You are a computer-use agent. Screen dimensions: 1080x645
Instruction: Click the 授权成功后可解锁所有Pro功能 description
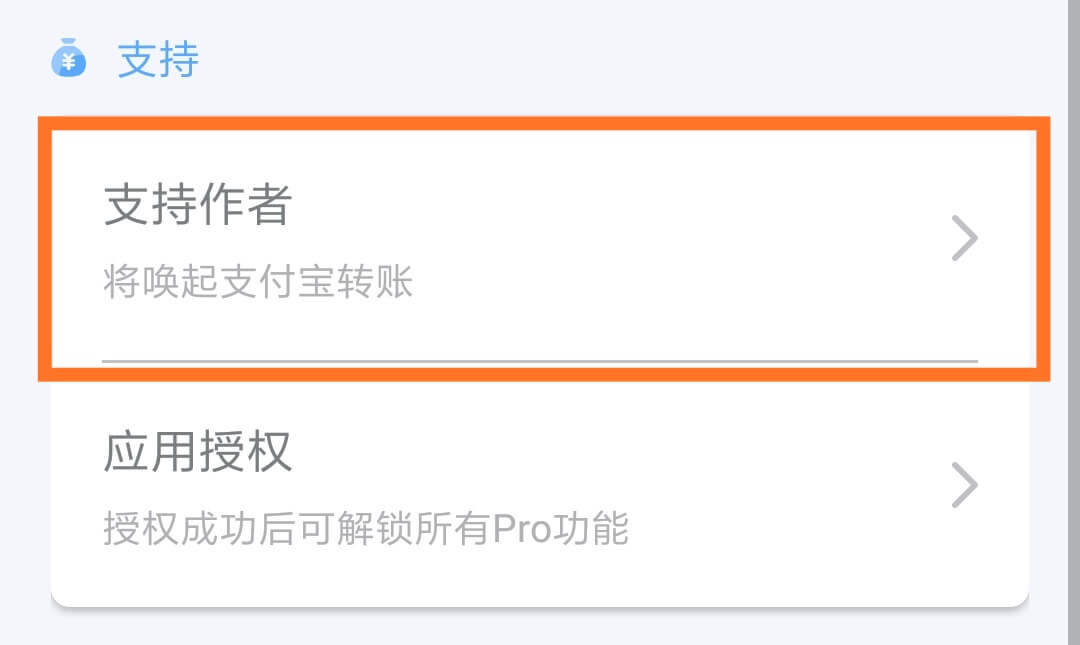[x=366, y=529]
